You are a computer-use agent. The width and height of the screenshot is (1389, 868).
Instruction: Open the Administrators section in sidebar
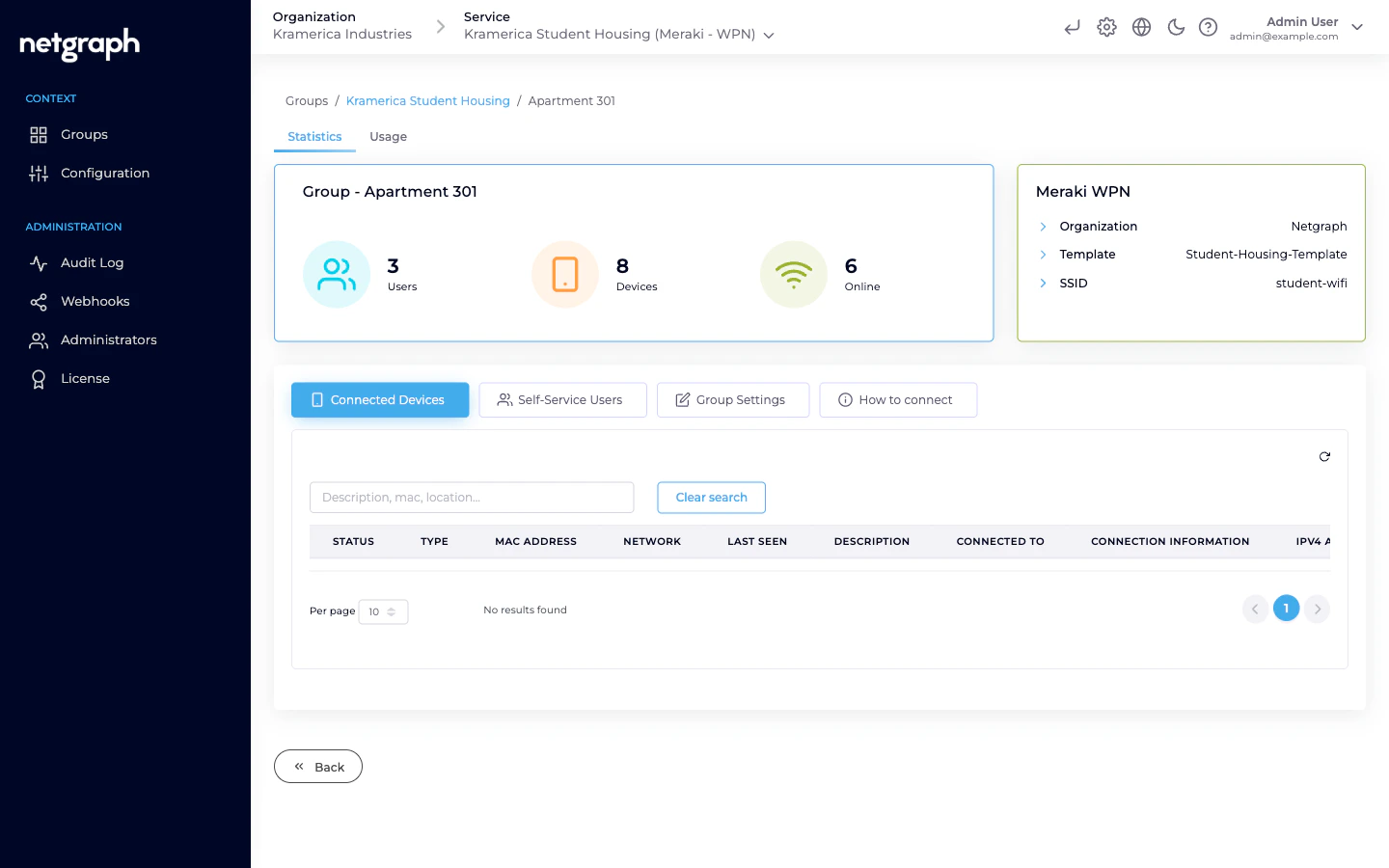pos(108,339)
